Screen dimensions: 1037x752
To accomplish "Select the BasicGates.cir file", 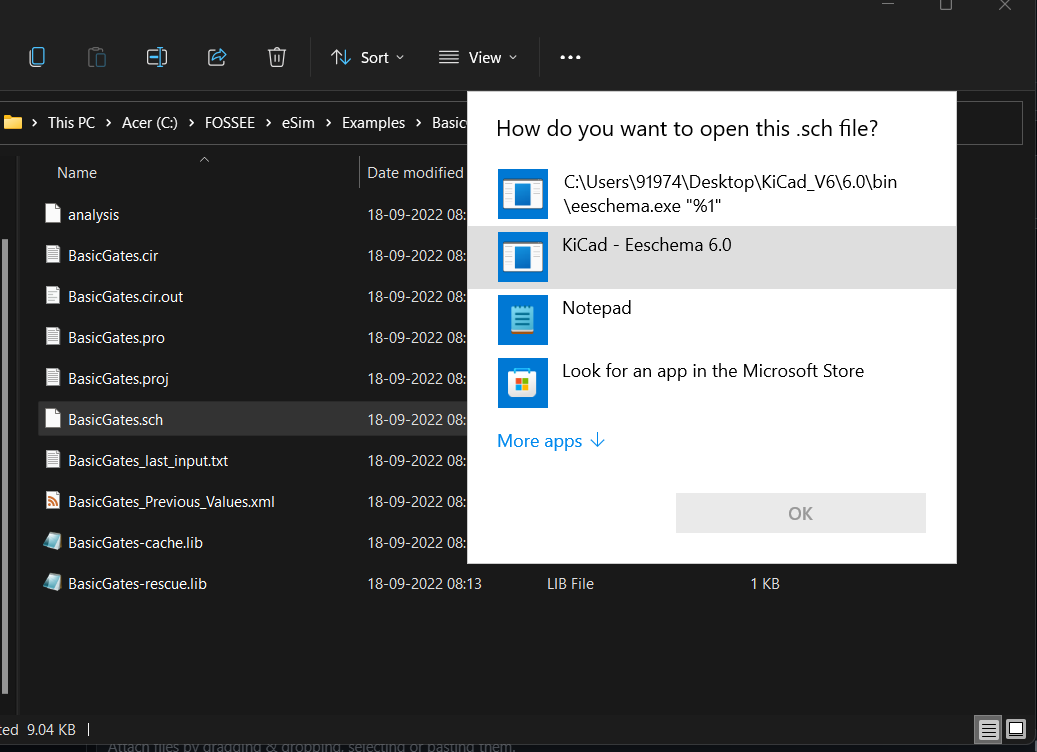I will point(112,256).
